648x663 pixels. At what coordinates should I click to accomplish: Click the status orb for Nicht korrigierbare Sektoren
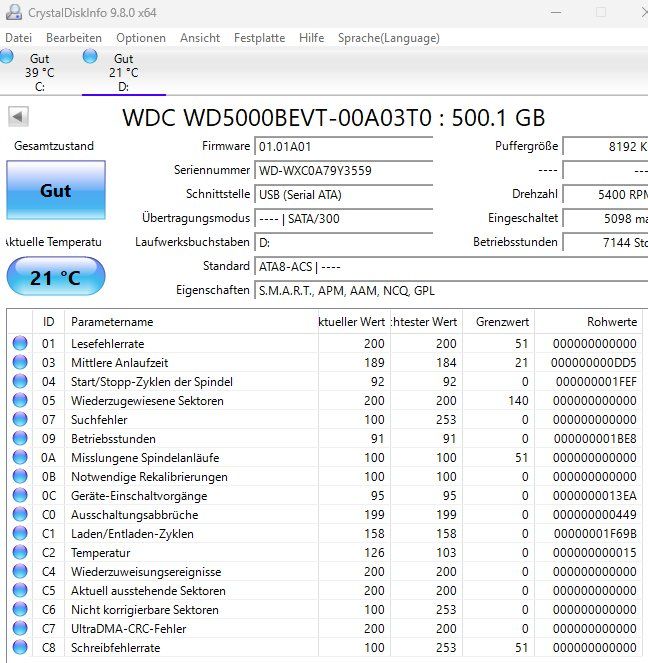tap(20, 609)
